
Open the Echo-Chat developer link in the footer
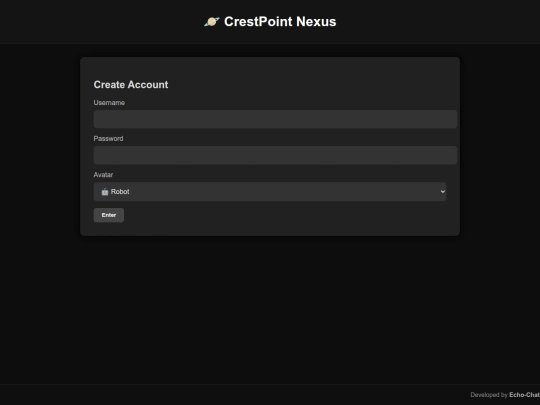[525, 395]
